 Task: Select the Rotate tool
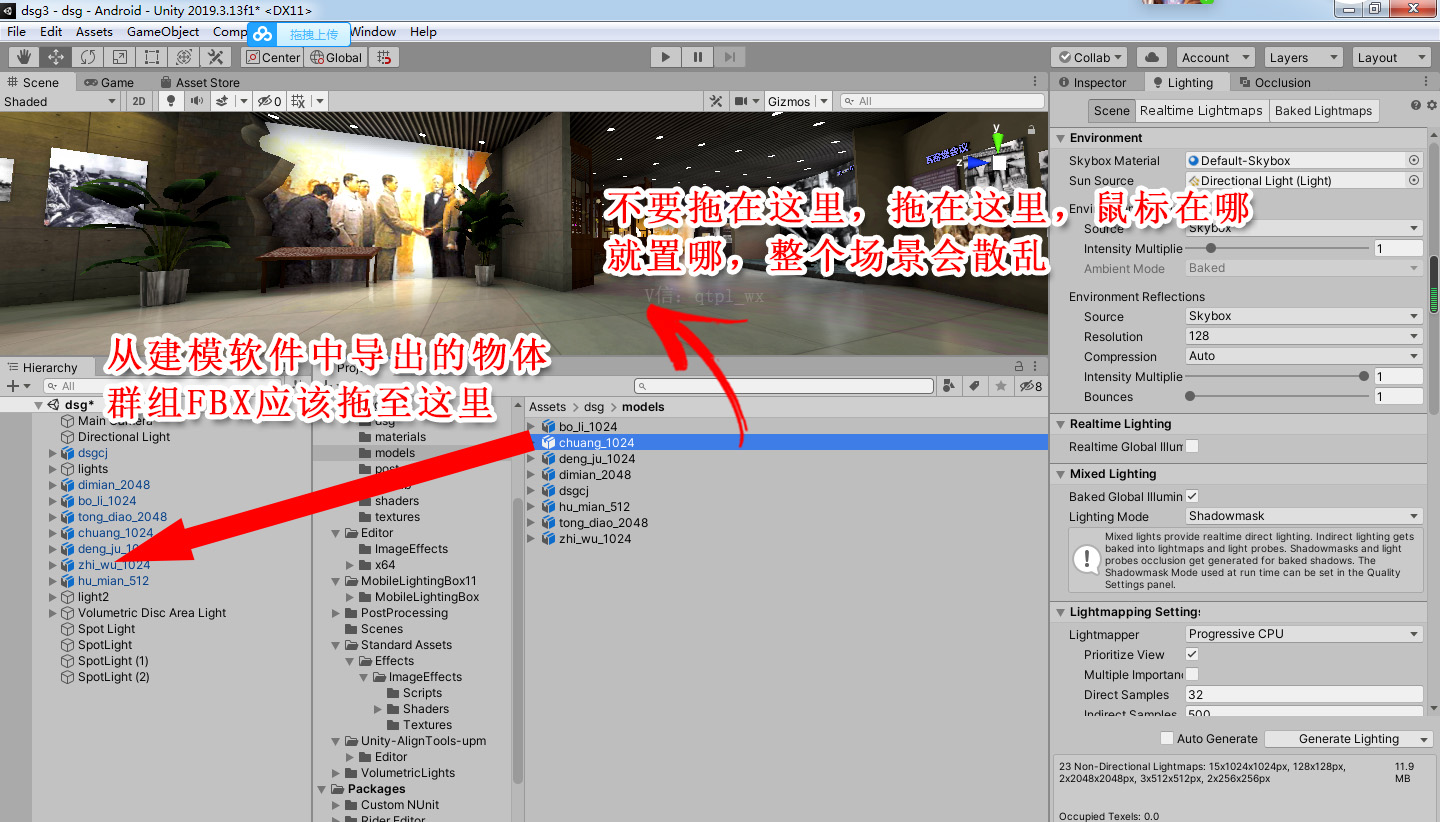tap(88, 57)
